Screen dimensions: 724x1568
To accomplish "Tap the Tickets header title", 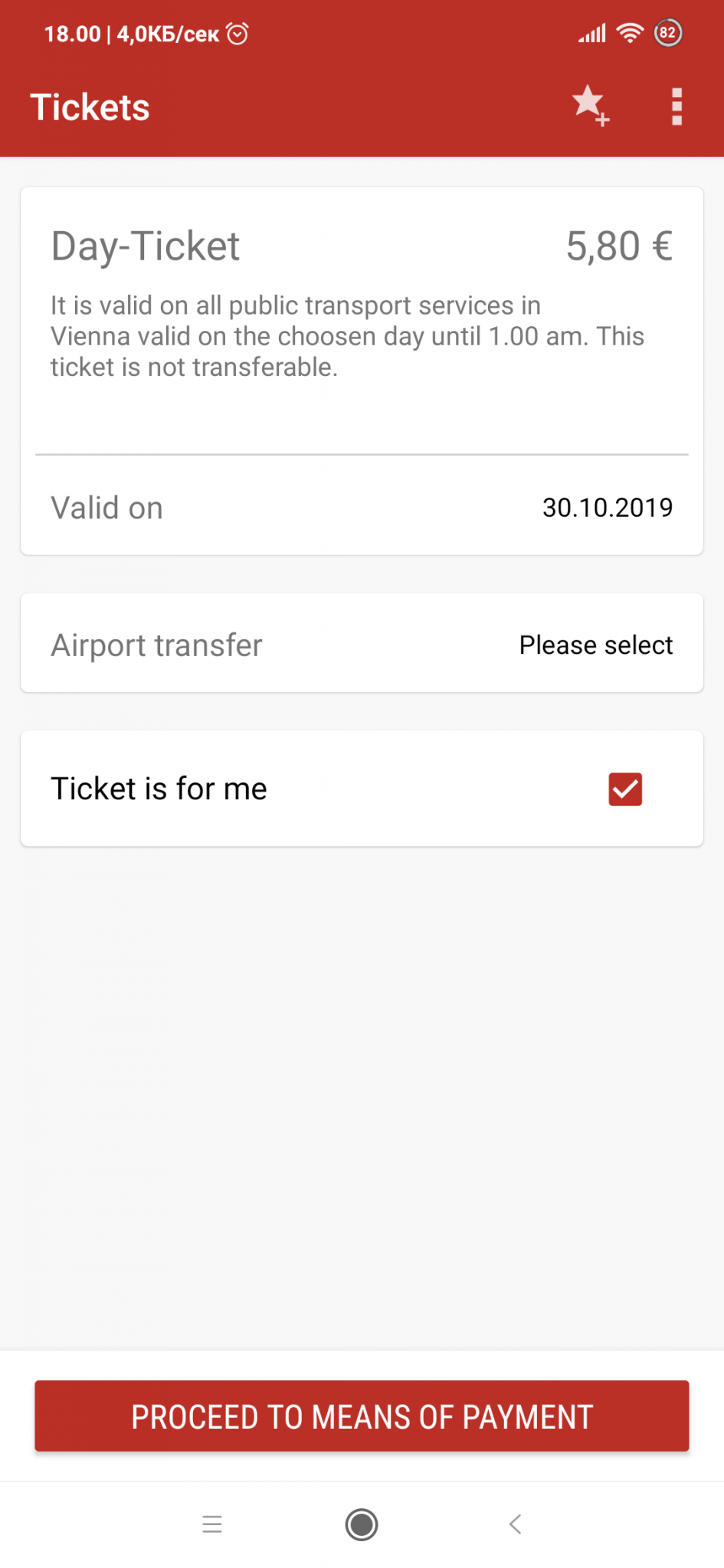I will [90, 107].
